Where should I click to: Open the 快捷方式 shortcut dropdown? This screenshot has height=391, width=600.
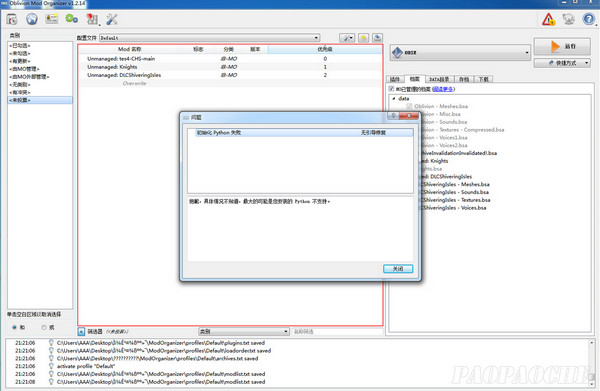point(562,63)
